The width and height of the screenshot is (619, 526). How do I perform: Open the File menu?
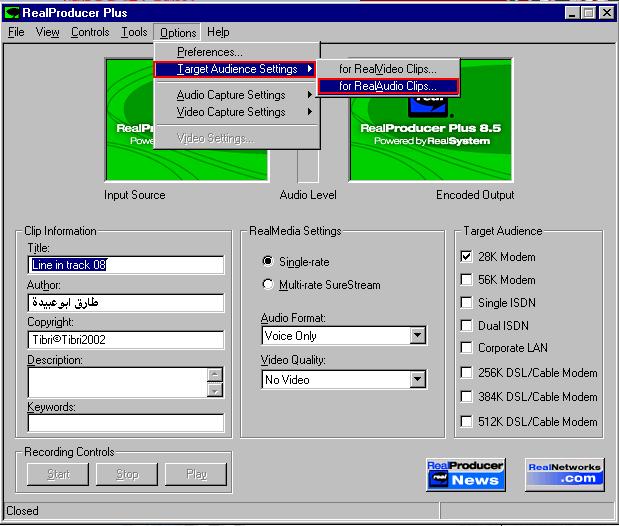pos(16,32)
